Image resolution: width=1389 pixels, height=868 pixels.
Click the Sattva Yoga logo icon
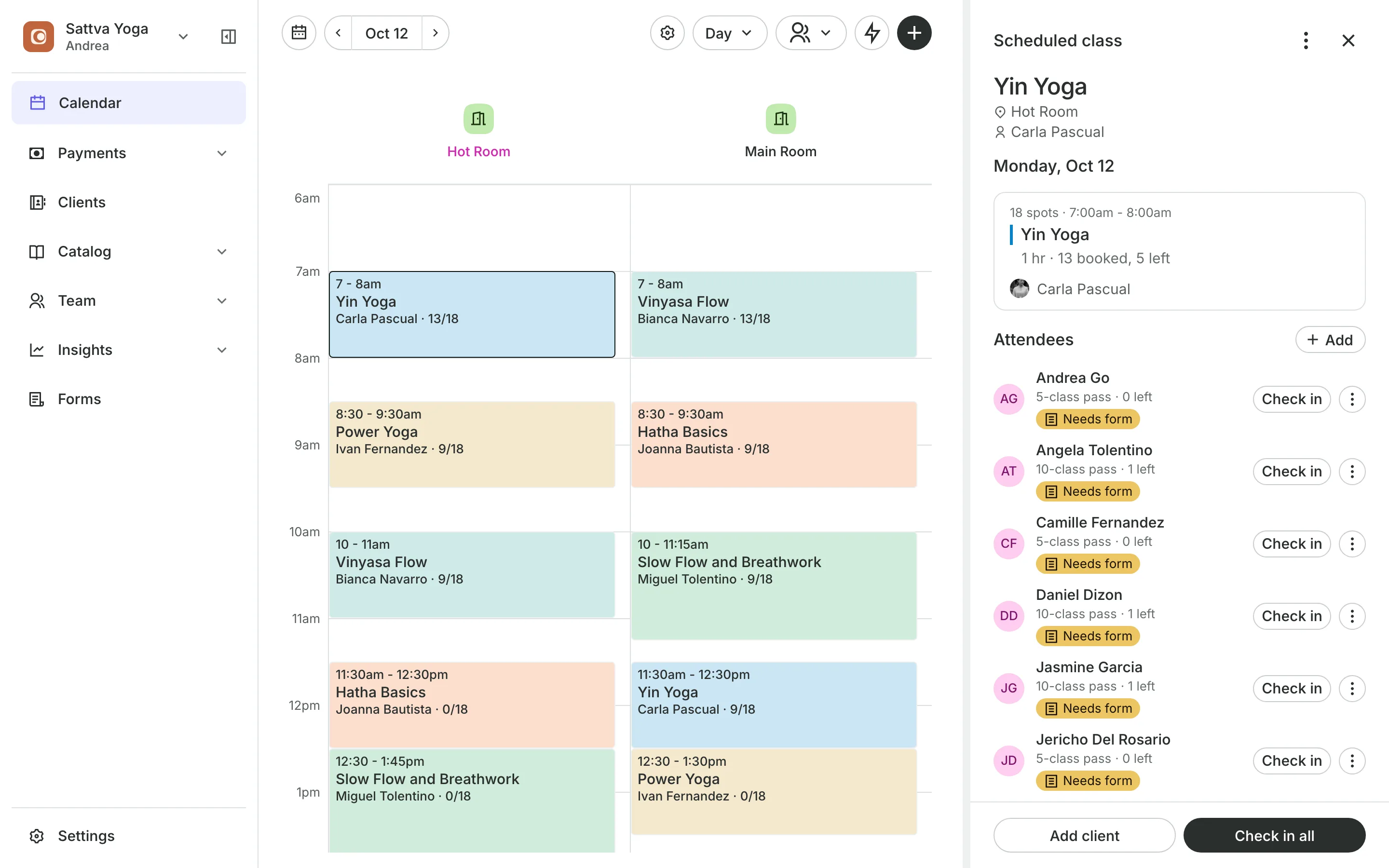tap(39, 37)
